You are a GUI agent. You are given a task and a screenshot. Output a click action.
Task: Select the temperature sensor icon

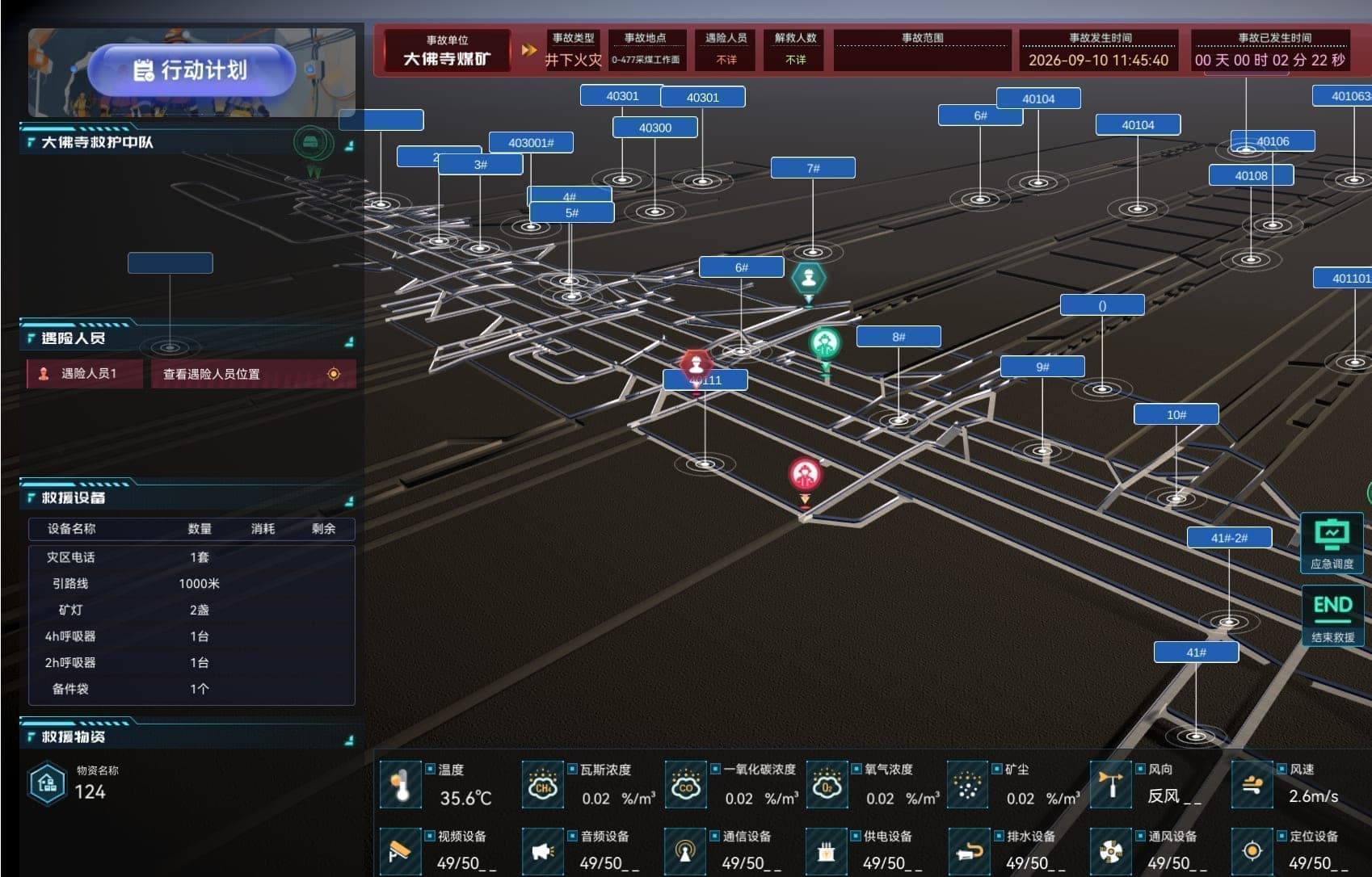point(401,785)
